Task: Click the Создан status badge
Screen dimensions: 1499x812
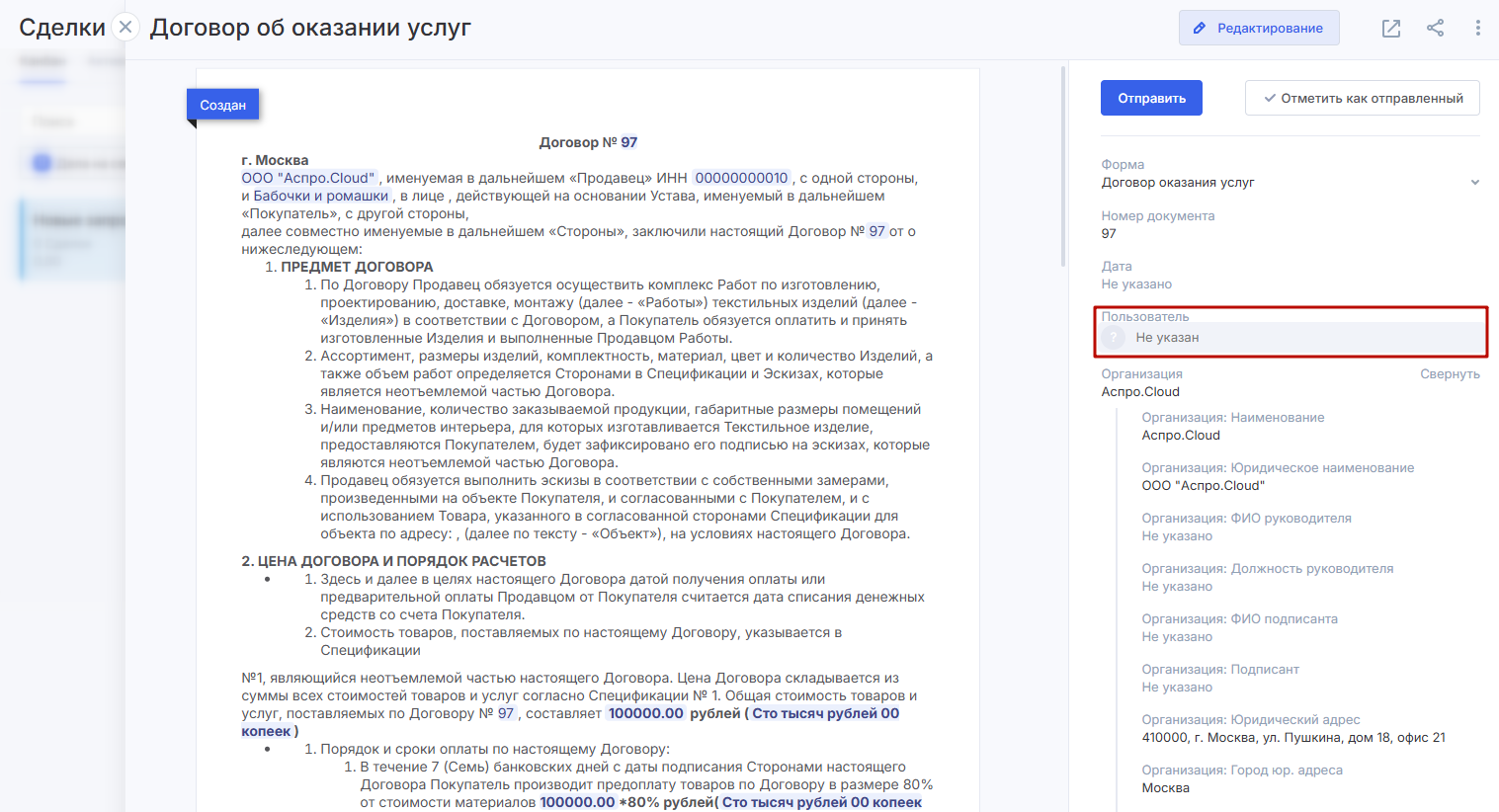Action: 223,105
